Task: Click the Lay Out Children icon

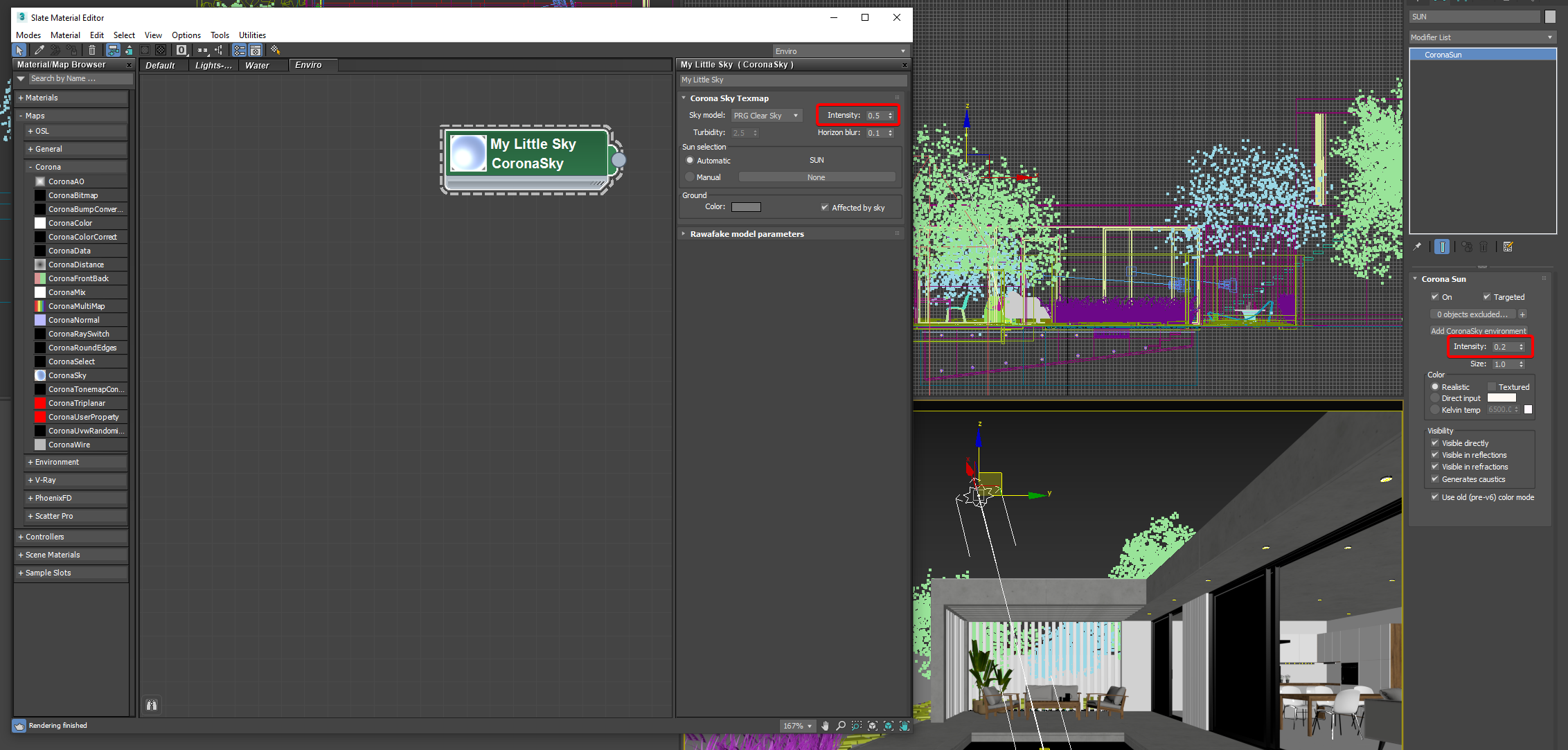Action: (x=219, y=50)
